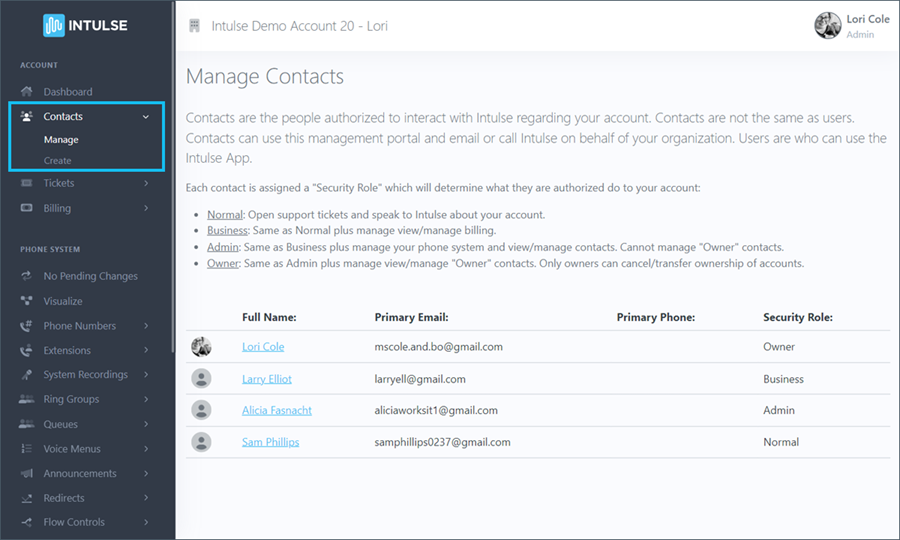Click the Business role in Larry's row
900x540 pixels.
783,379
